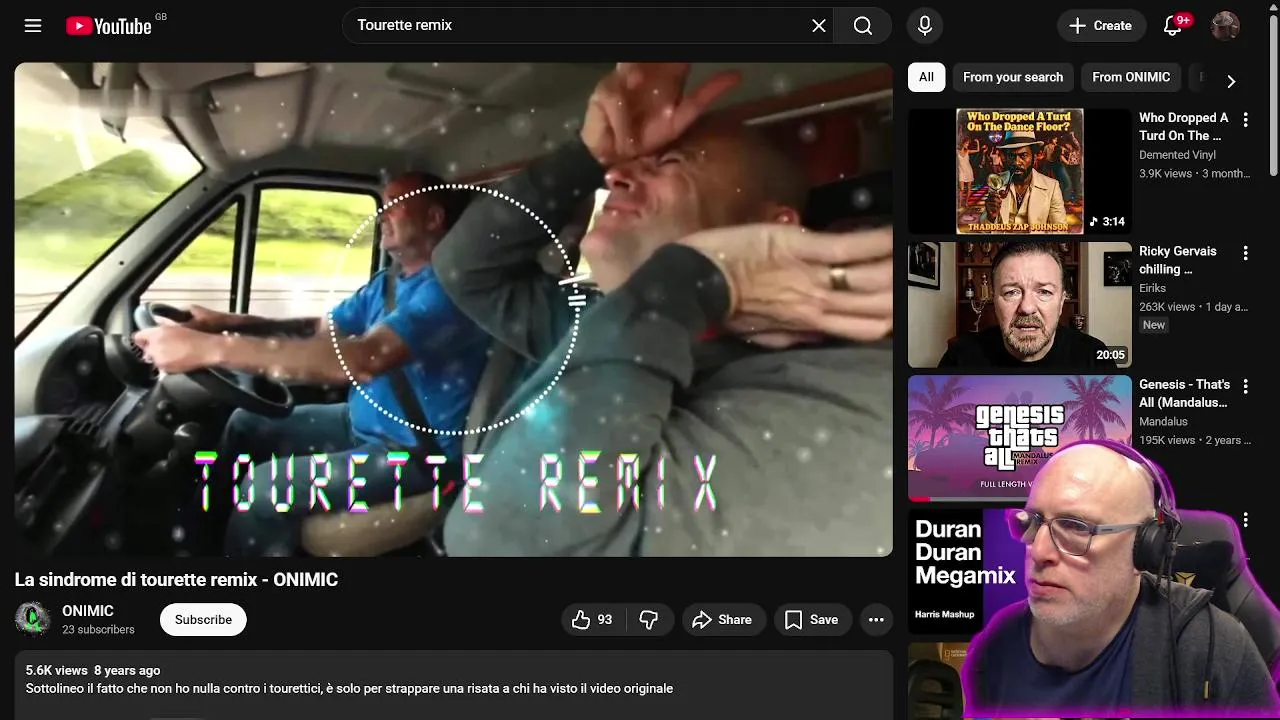Open options for Duran Duran Megamix video
The height and width of the screenshot is (720, 1280).
1245,520
